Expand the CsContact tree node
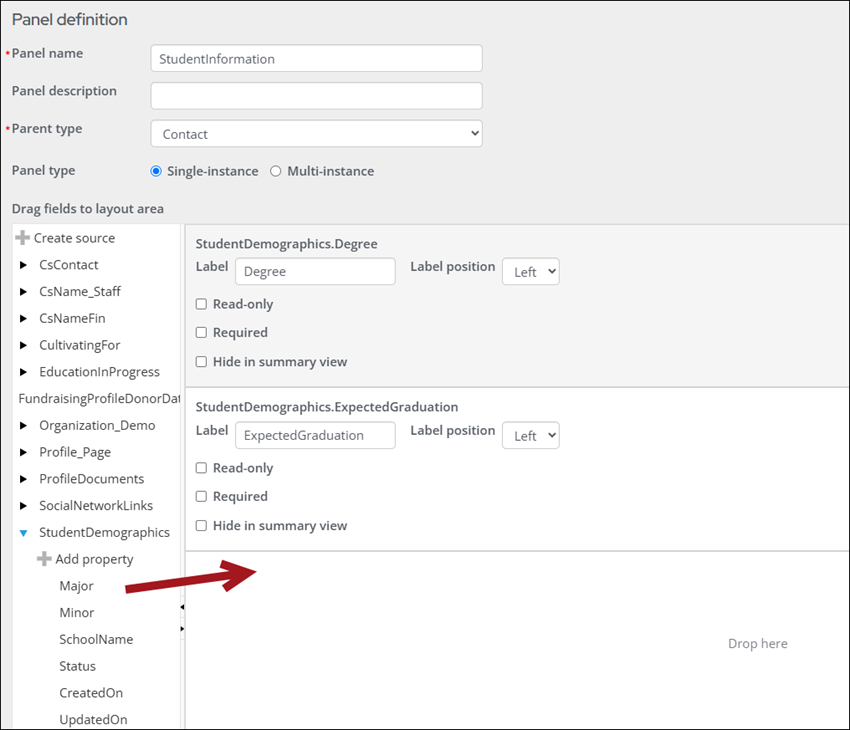 click(x=24, y=265)
